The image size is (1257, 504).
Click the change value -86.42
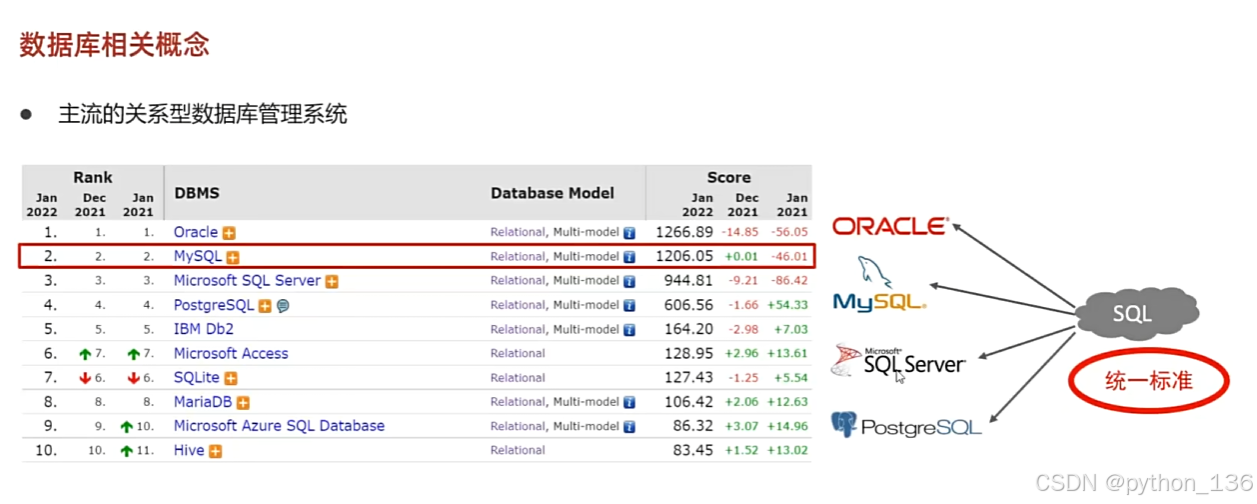789,282
